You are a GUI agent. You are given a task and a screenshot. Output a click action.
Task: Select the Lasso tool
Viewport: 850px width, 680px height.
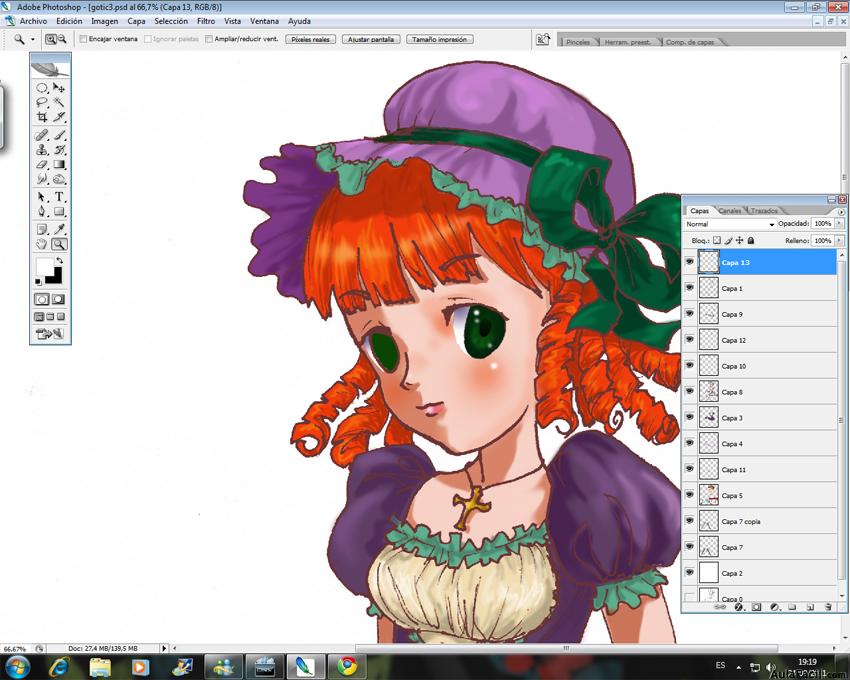pyautogui.click(x=42, y=102)
